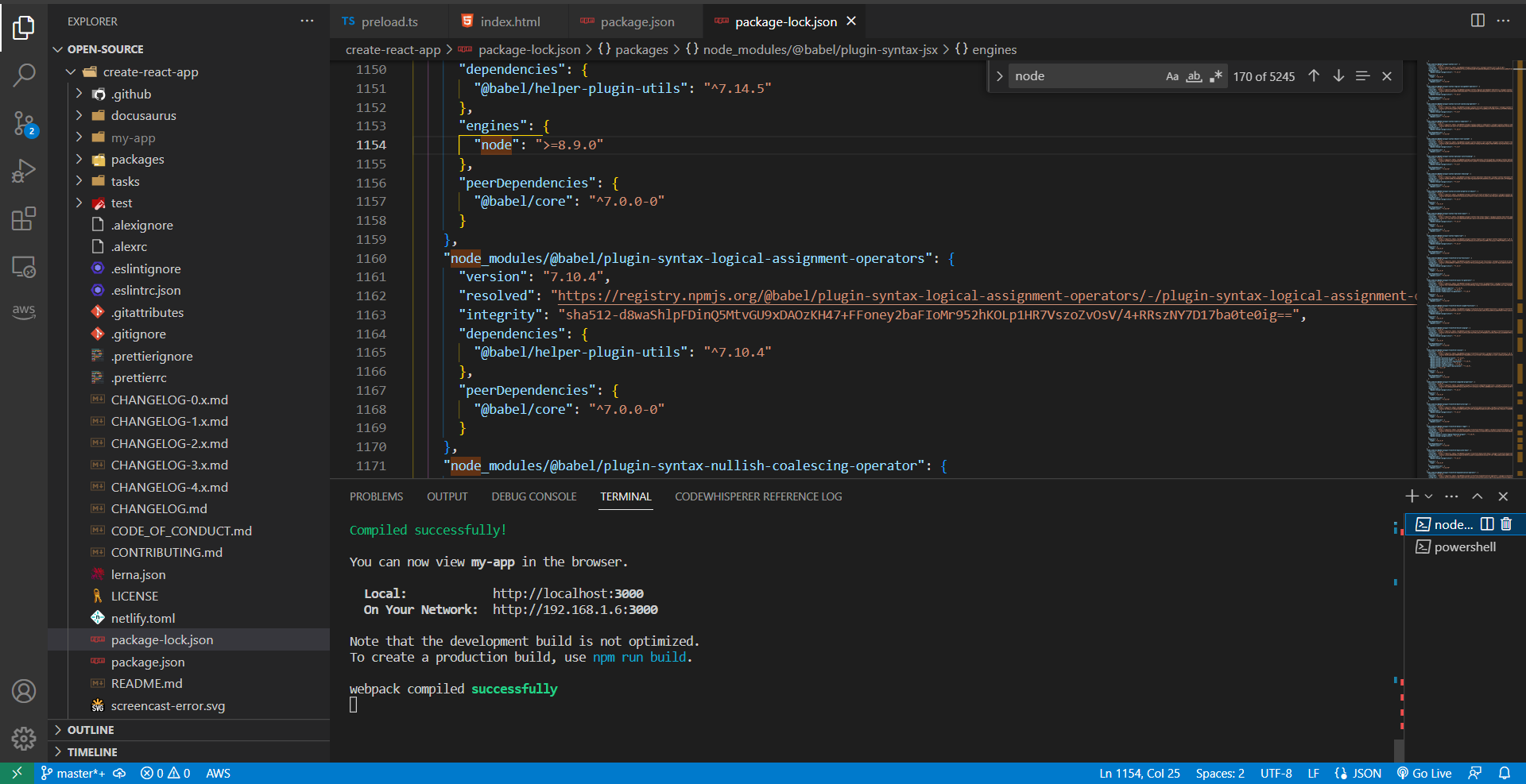Open errors and warnings count in status bar
1526x784 pixels.
pos(165,773)
